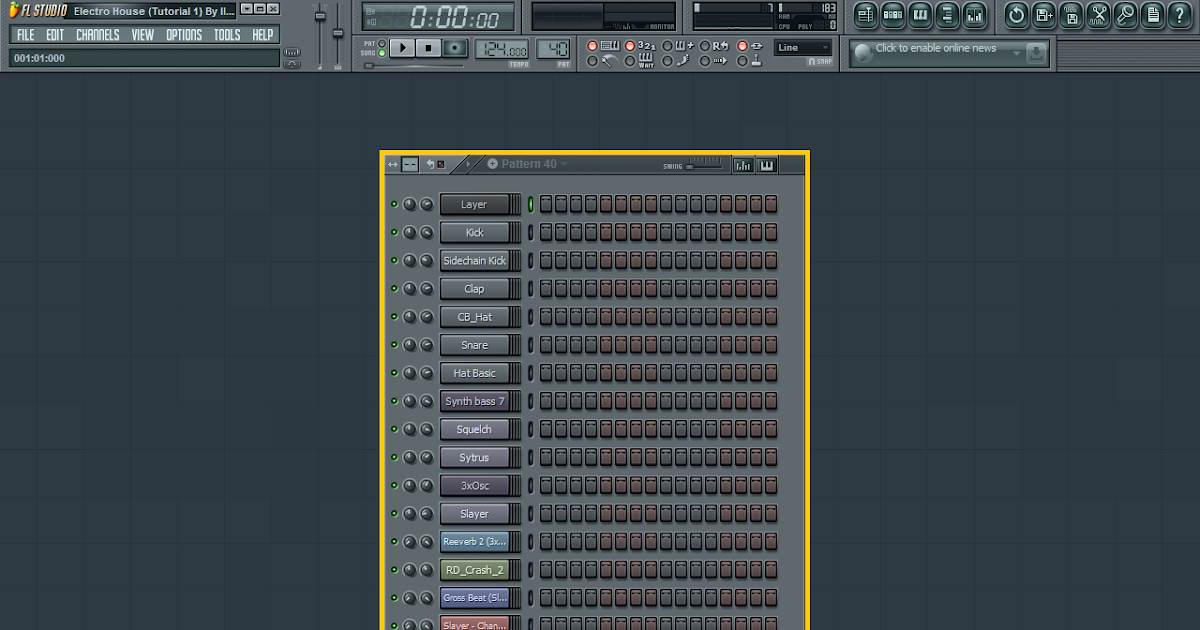Screen dimensions: 1200x630
Task: Click the Undo icon in the toolbar
Action: coord(1015,15)
